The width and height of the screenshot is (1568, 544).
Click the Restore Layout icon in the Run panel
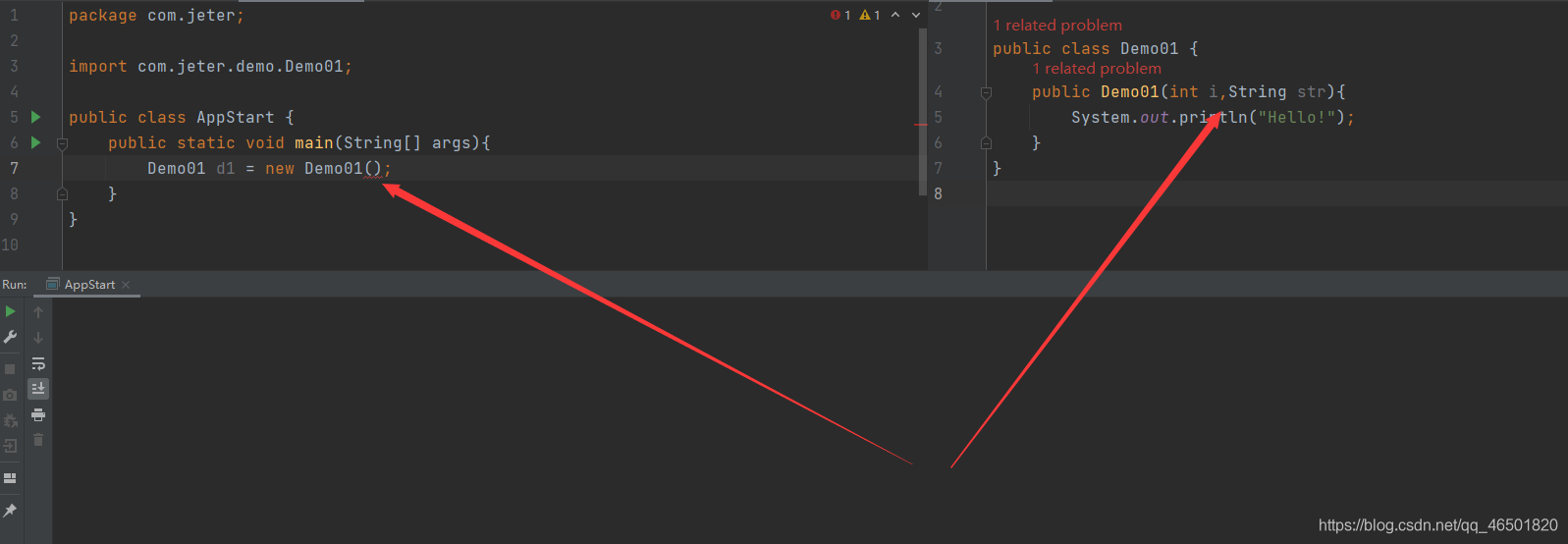(x=10, y=478)
